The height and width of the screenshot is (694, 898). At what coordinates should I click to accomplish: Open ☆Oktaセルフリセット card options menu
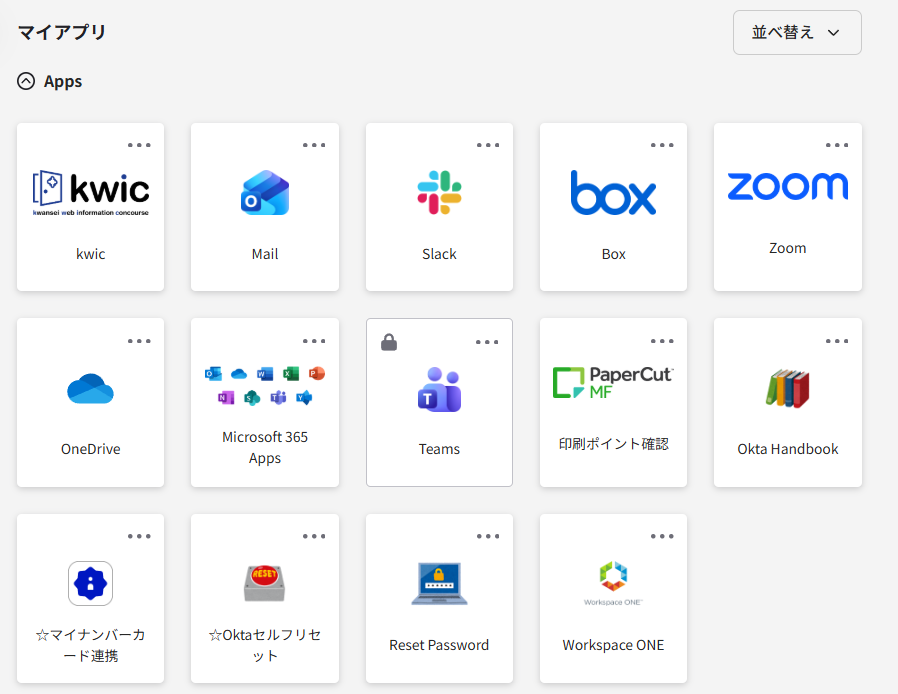314,536
